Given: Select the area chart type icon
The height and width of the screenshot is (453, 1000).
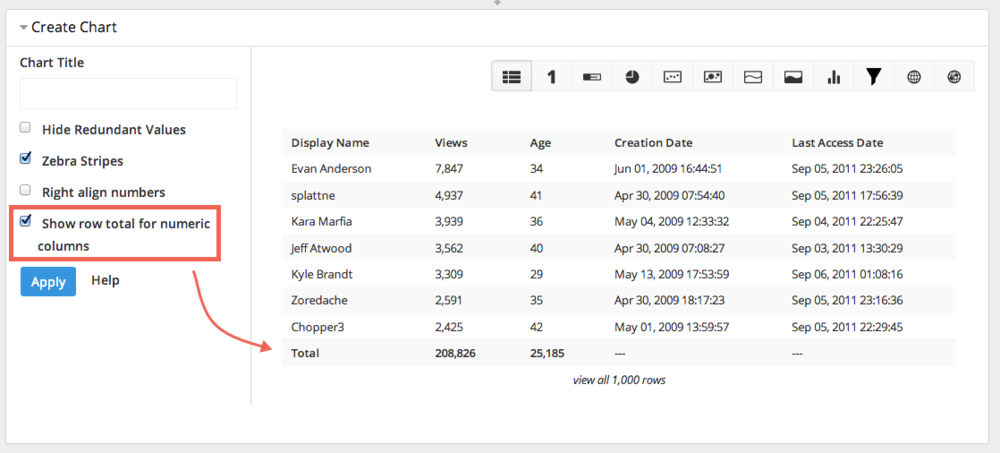Looking at the screenshot, I should tap(793, 77).
